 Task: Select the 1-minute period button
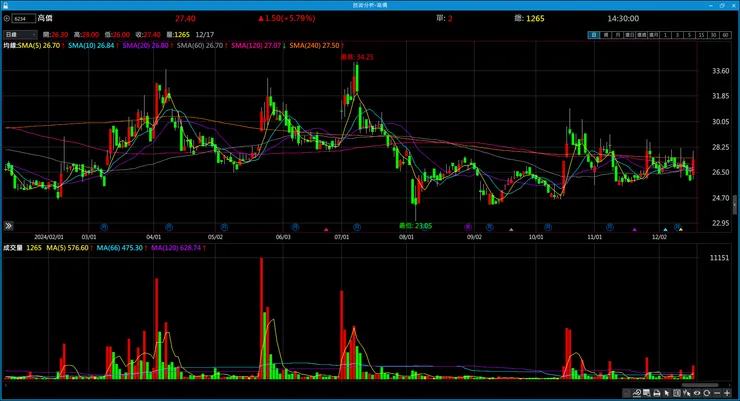[x=665, y=35]
